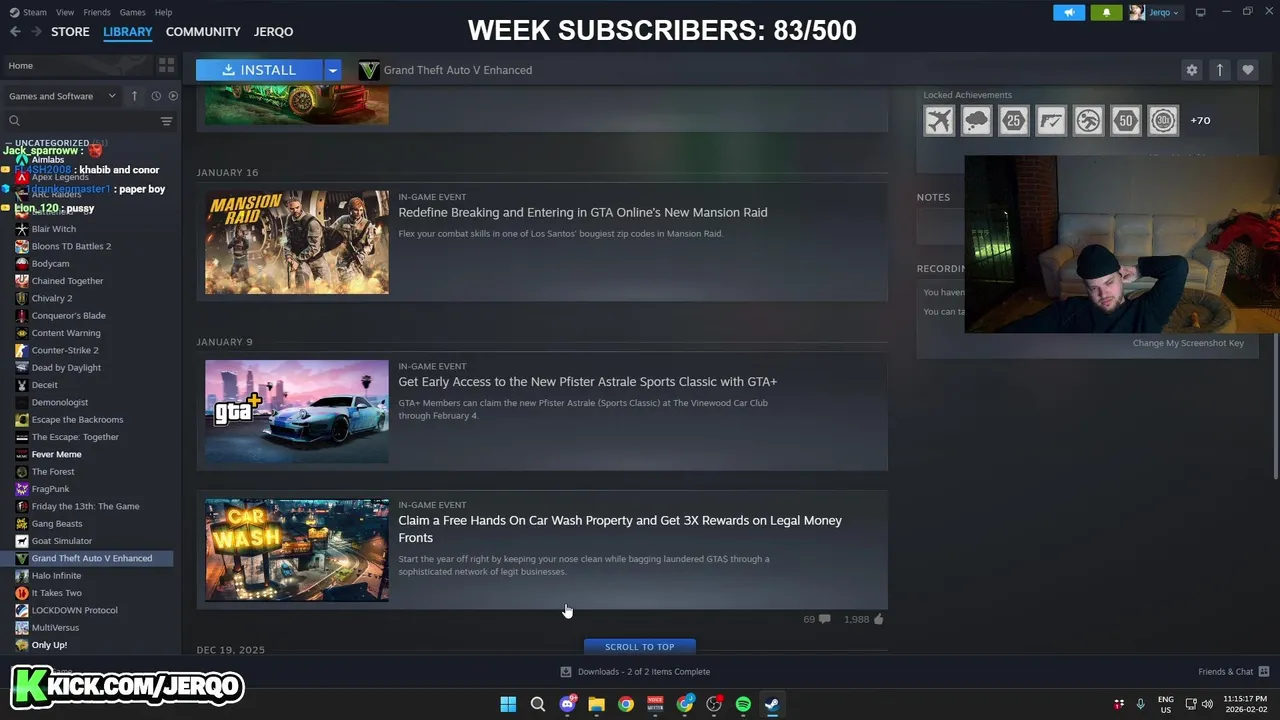Image resolution: width=1280 pixels, height=720 pixels.
Task: Switch to the Store tab
Action: [70, 32]
